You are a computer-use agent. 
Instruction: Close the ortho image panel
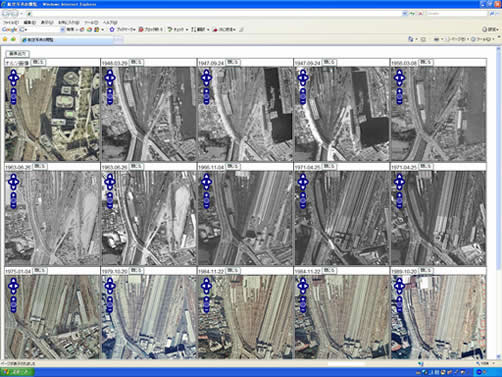pos(38,62)
